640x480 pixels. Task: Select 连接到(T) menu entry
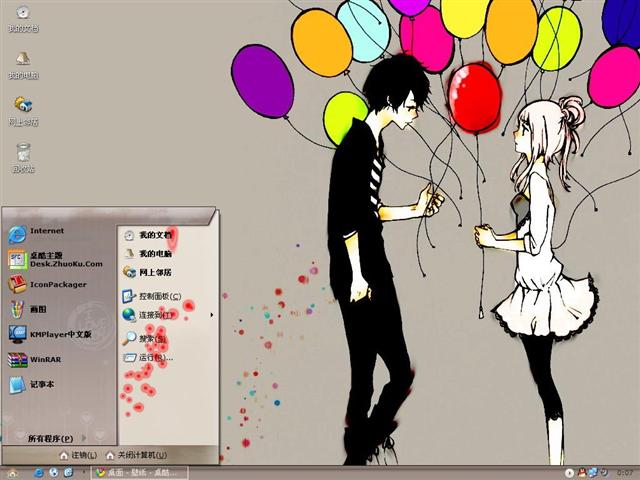(148, 315)
